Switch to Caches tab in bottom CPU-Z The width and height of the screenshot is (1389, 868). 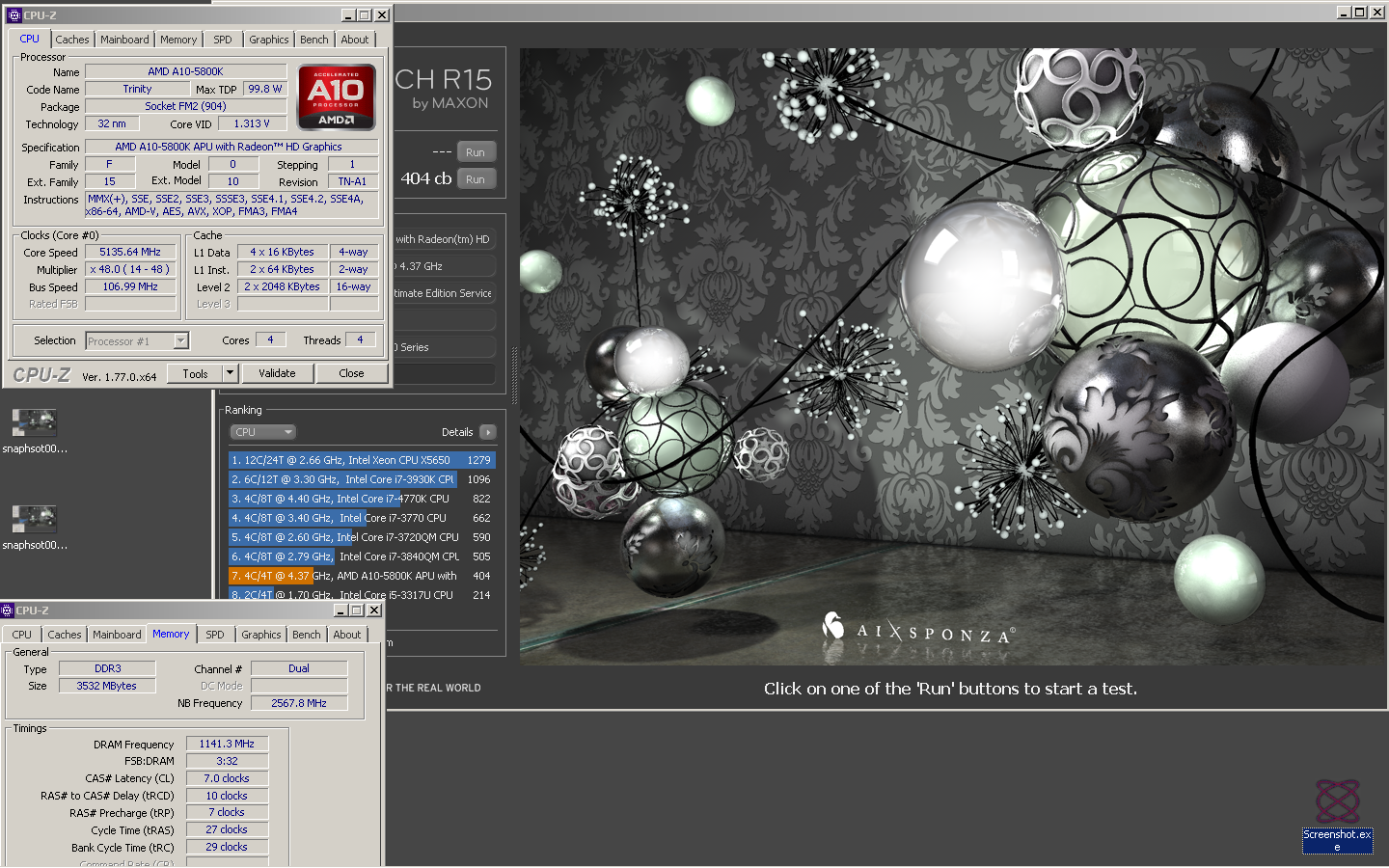(x=65, y=635)
